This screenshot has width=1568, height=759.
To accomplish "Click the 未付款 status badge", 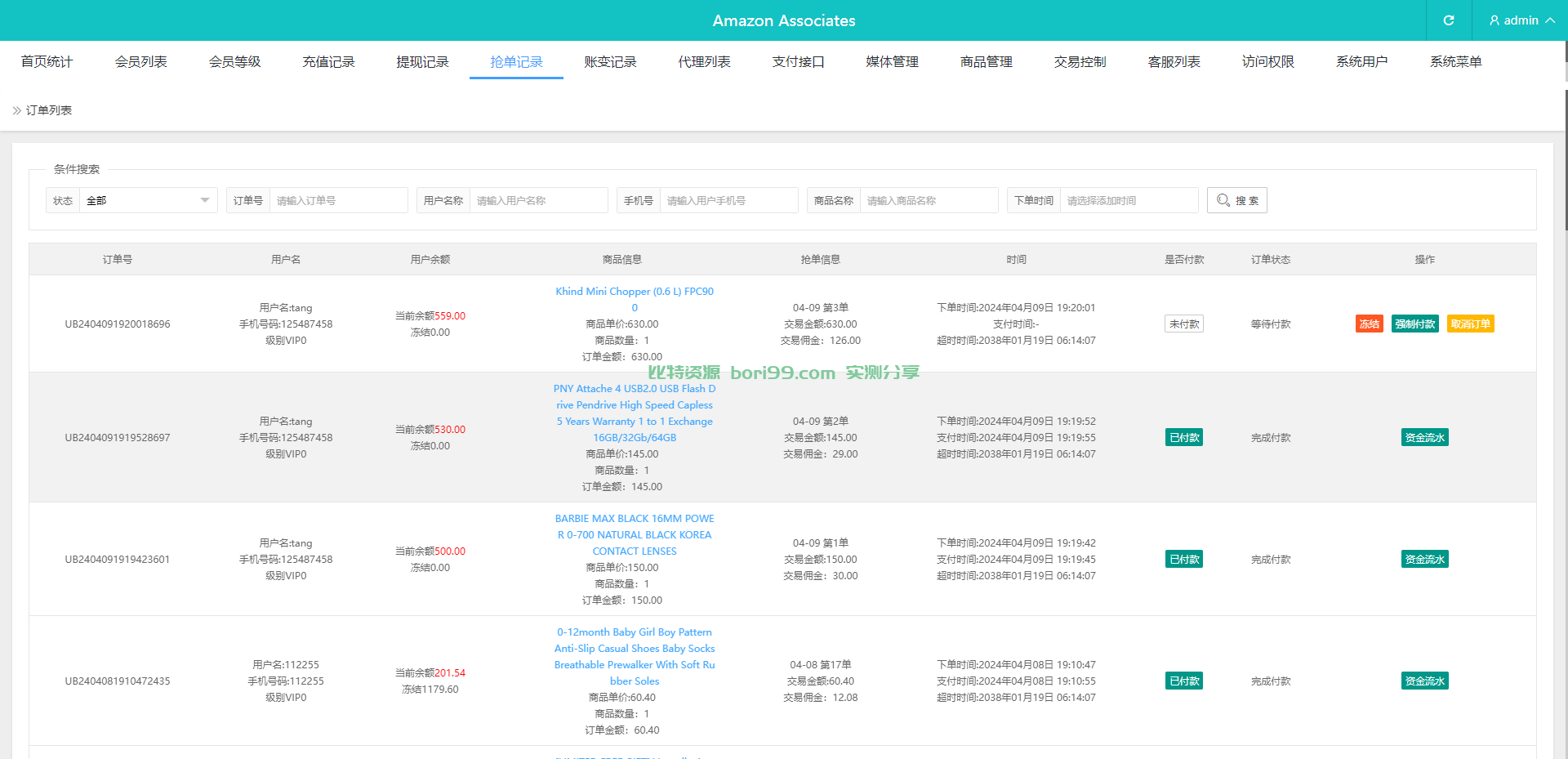I will pyautogui.click(x=1184, y=324).
